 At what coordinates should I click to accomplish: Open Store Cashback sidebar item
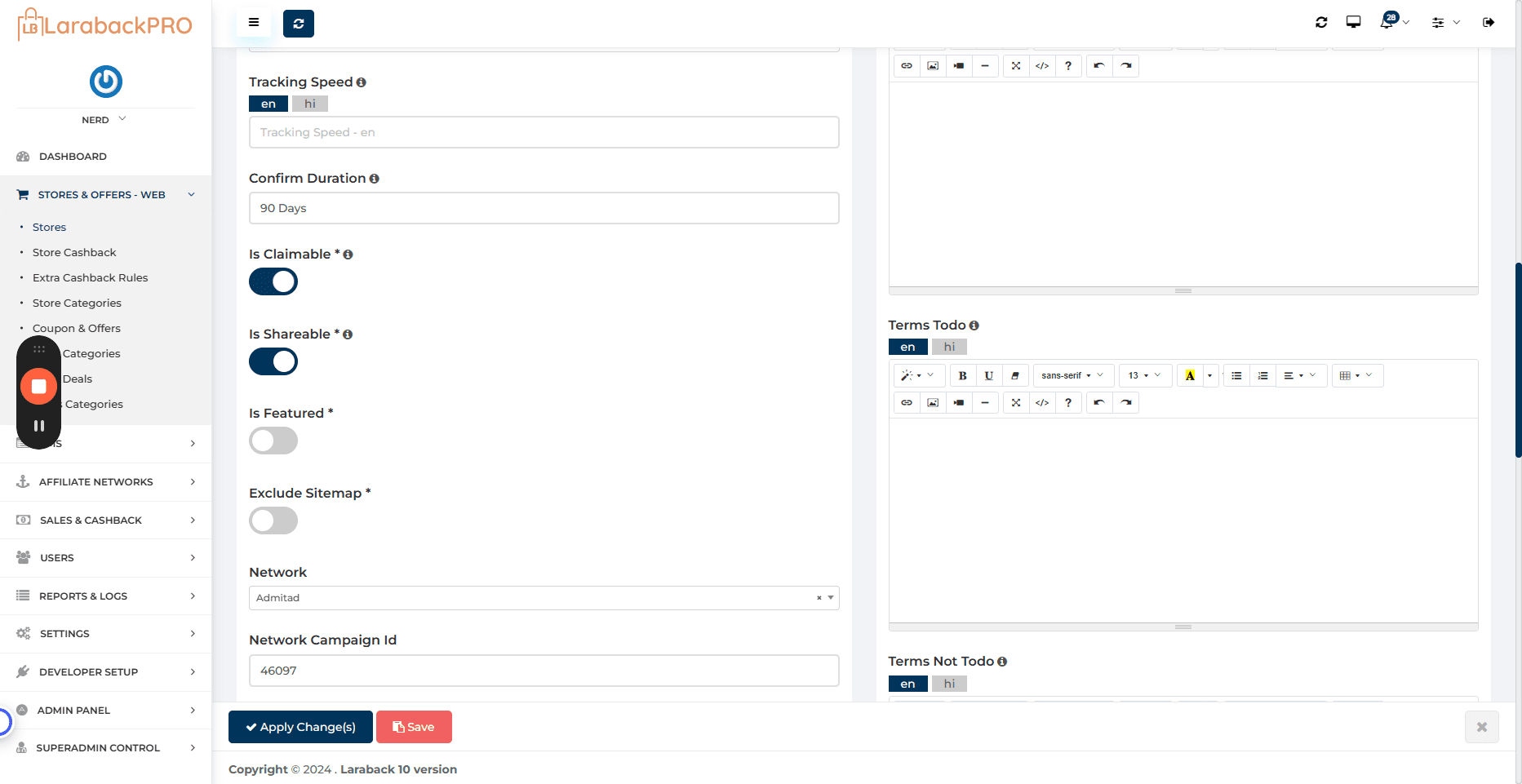pyautogui.click(x=74, y=253)
